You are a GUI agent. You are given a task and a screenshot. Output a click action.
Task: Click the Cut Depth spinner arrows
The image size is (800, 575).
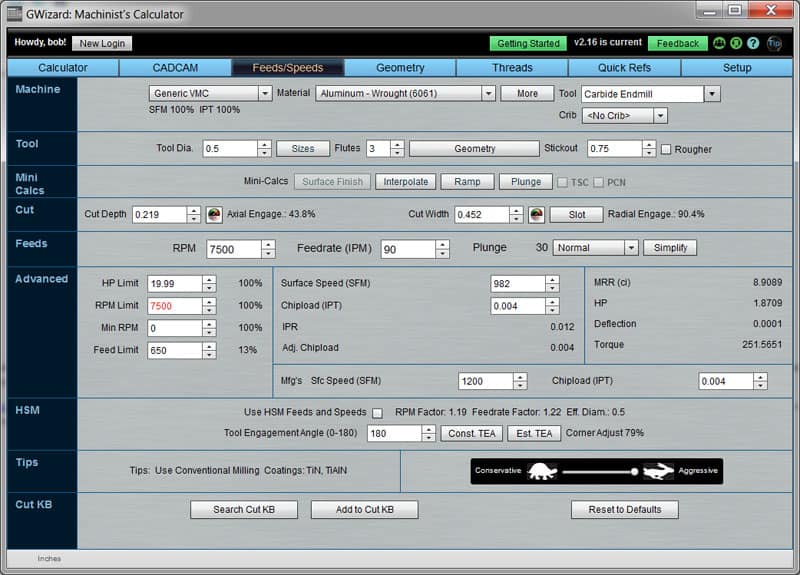click(x=193, y=214)
